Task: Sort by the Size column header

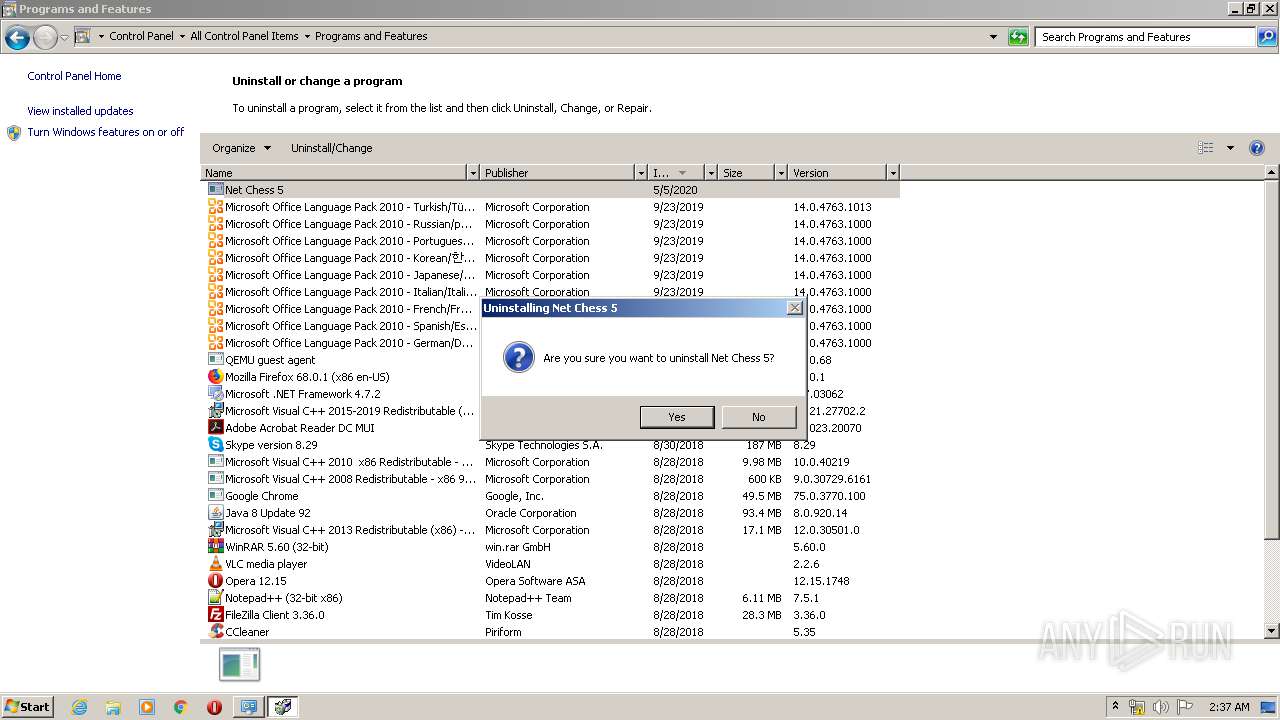Action: pyautogui.click(x=746, y=173)
